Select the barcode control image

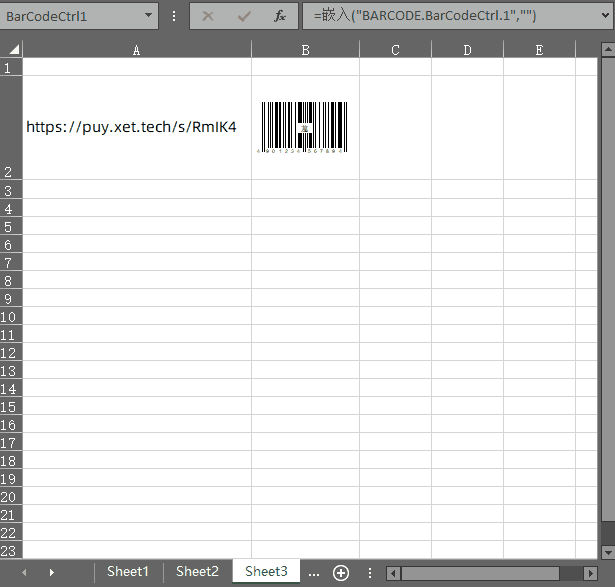click(x=303, y=127)
